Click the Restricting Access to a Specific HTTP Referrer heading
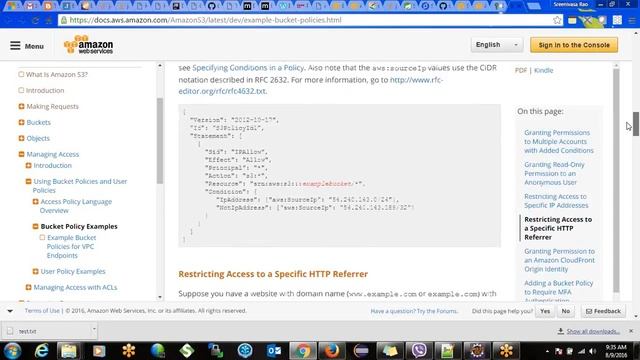640x360 pixels. tap(273, 274)
